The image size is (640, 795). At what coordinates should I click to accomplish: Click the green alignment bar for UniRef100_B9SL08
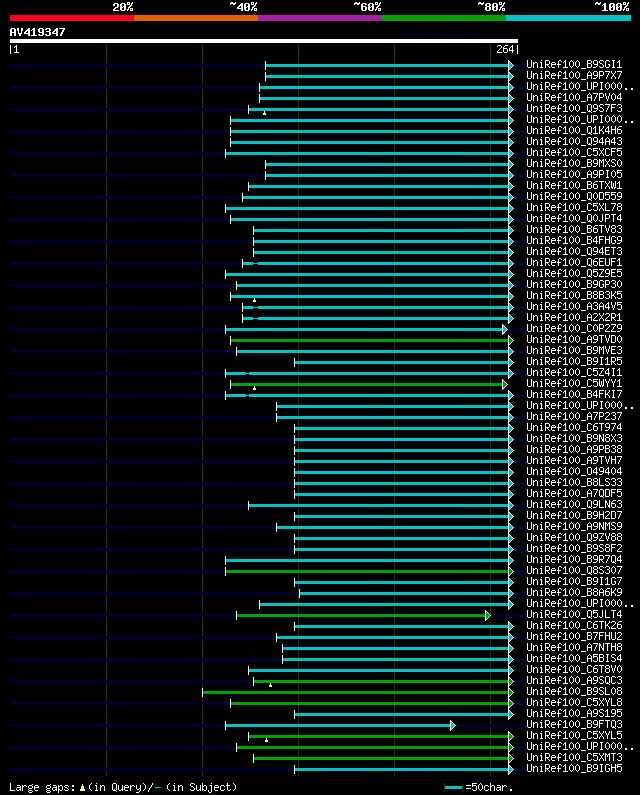(x=356, y=692)
